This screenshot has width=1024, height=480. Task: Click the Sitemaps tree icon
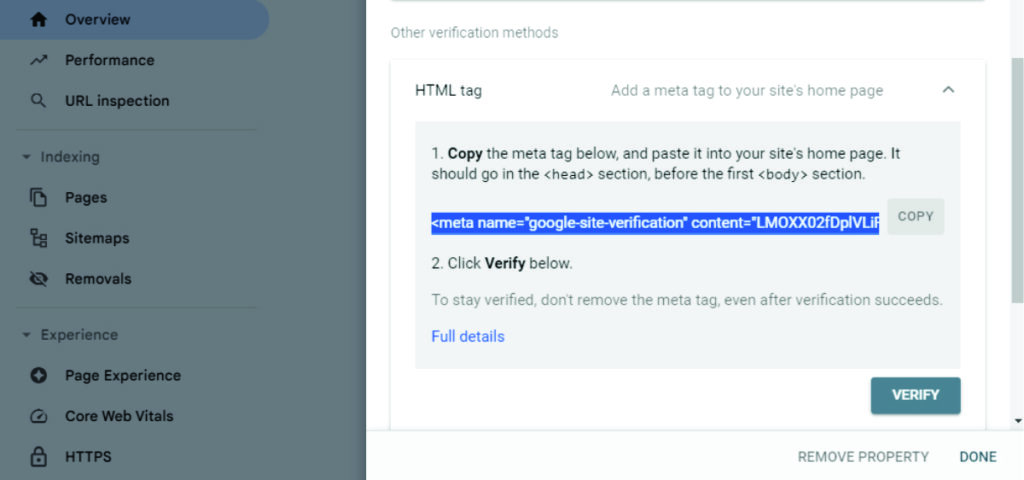[39, 238]
